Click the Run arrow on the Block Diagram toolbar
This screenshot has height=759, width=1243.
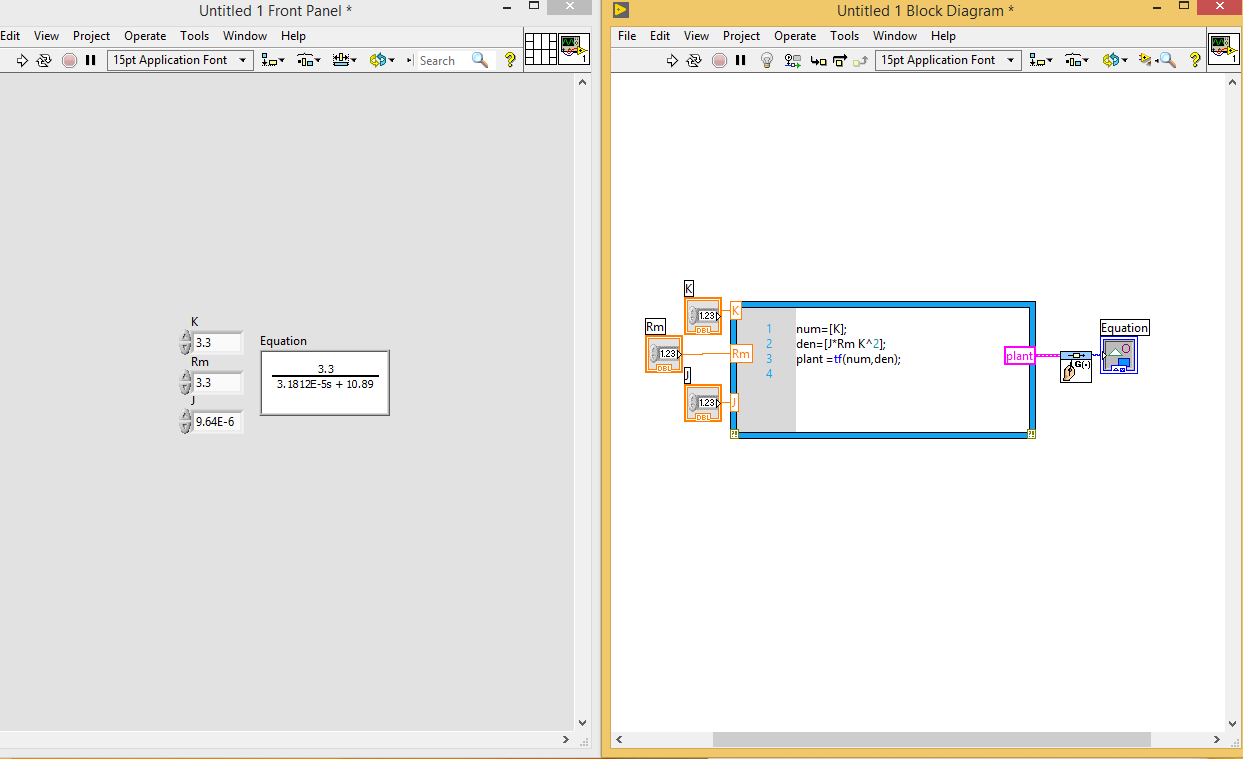click(672, 60)
